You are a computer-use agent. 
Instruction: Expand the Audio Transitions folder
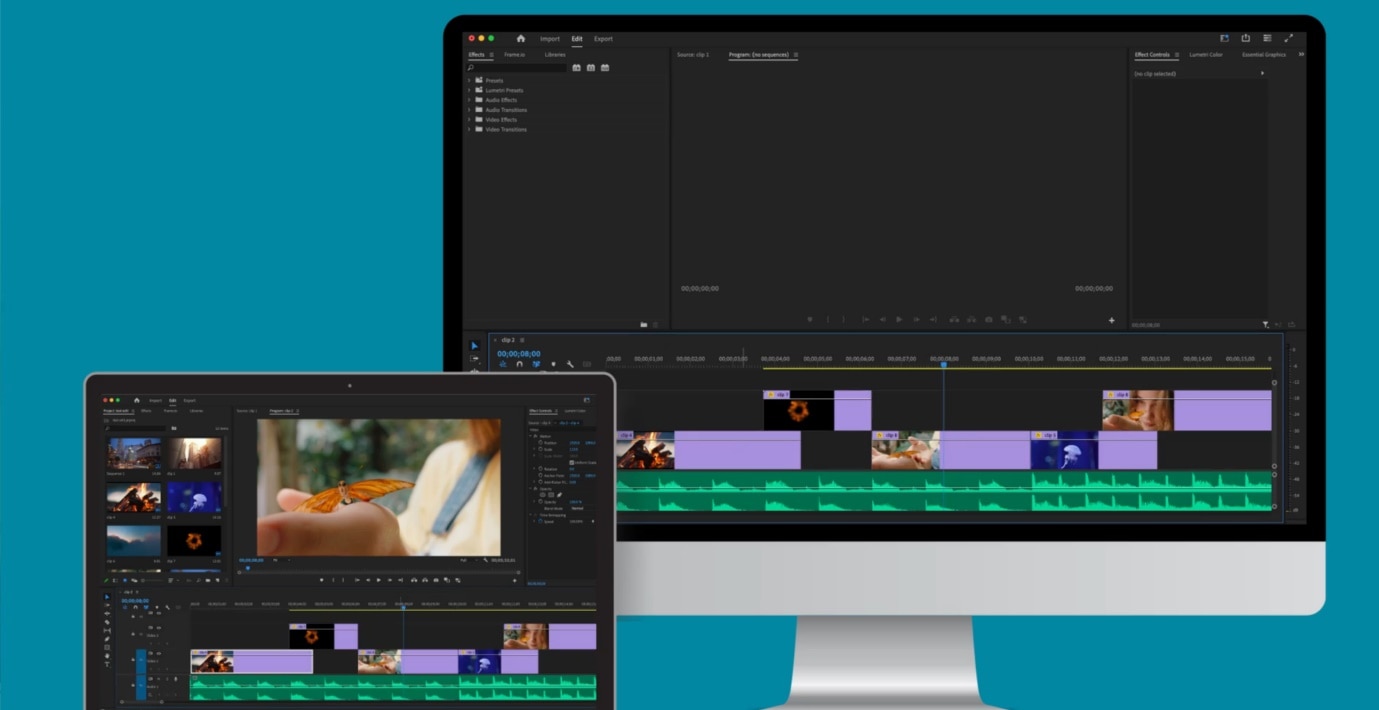pyautogui.click(x=468, y=110)
